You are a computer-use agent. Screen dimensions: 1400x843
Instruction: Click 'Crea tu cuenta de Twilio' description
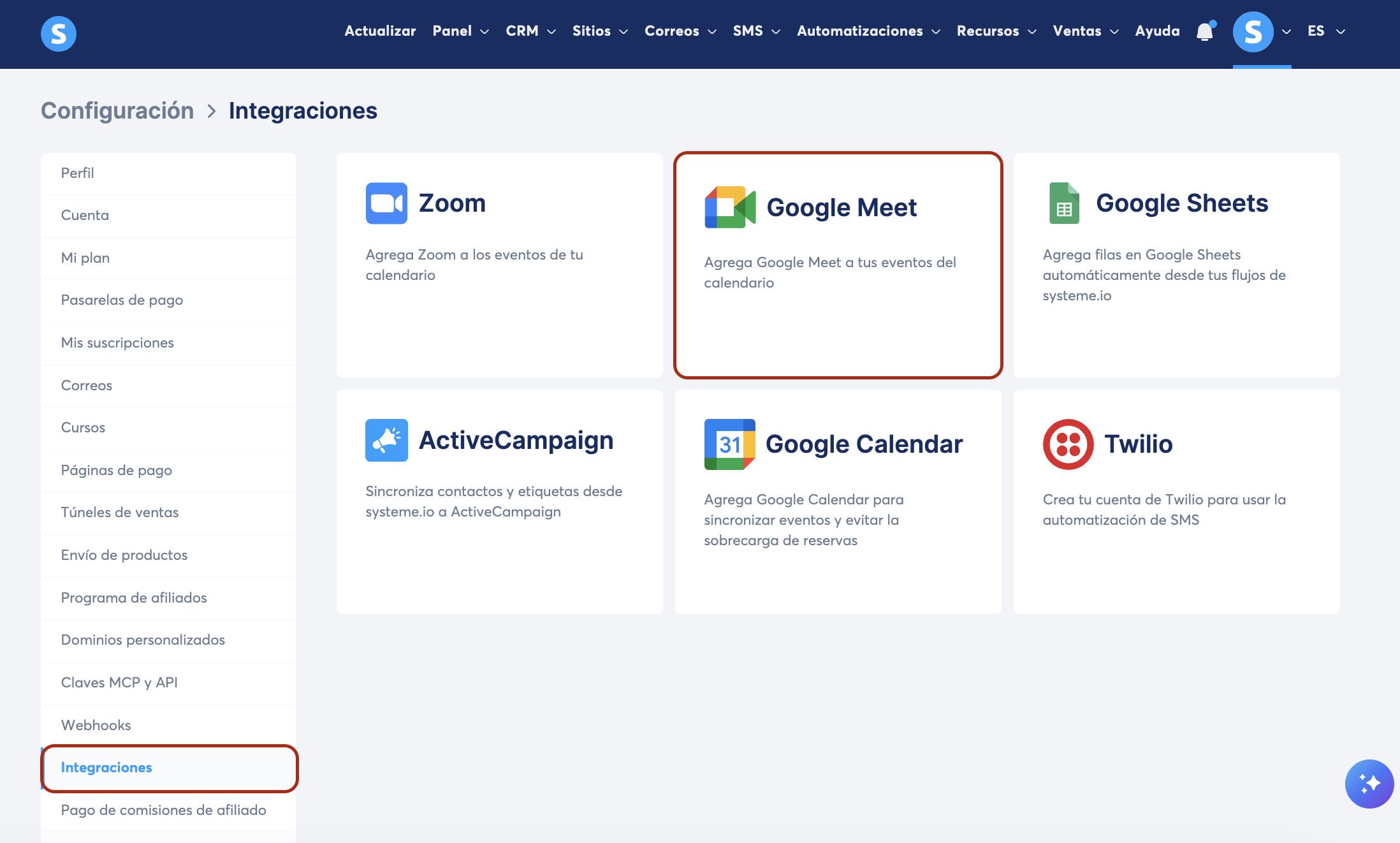pos(1164,509)
